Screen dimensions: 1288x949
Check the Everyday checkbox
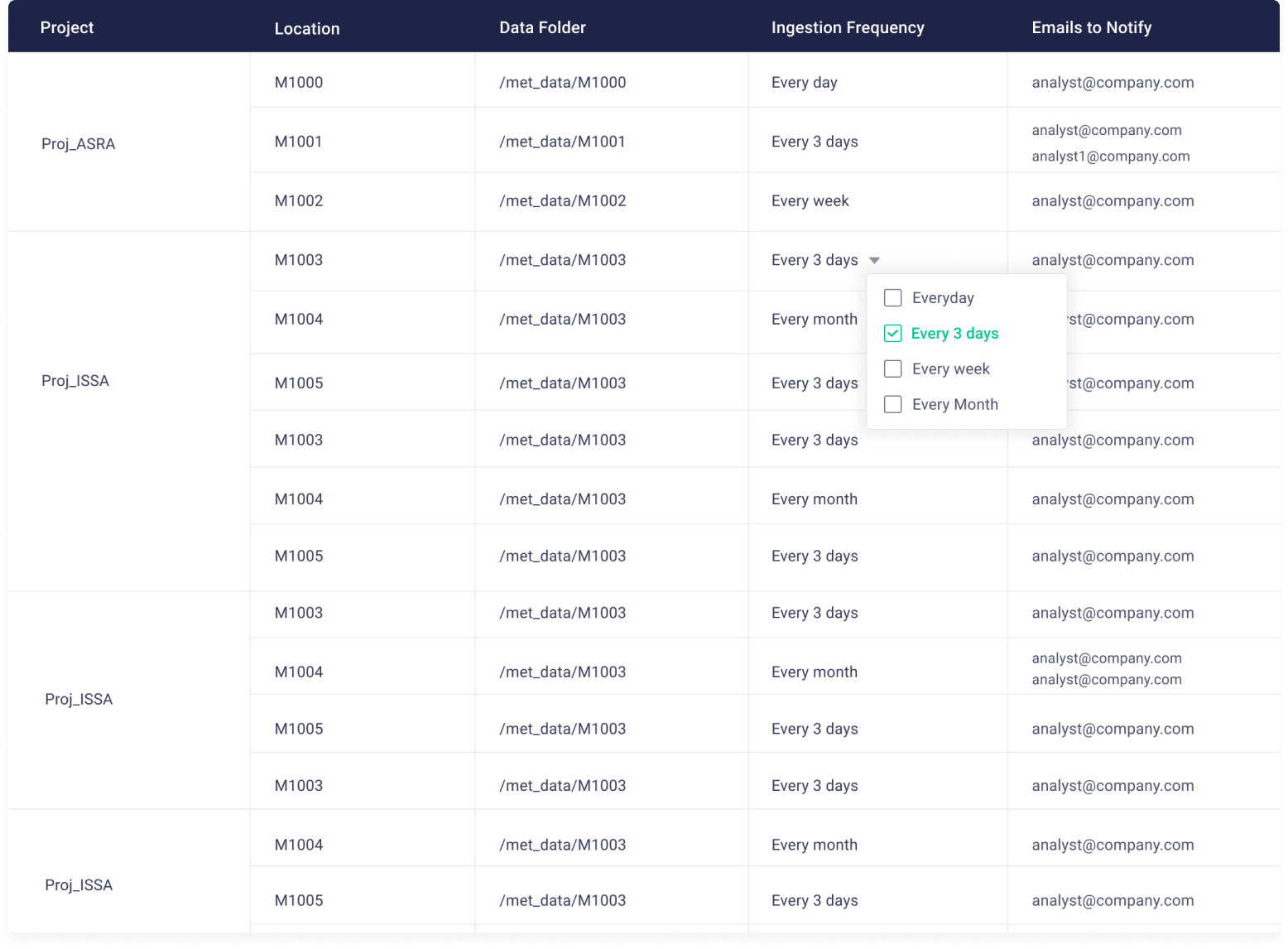(x=892, y=298)
